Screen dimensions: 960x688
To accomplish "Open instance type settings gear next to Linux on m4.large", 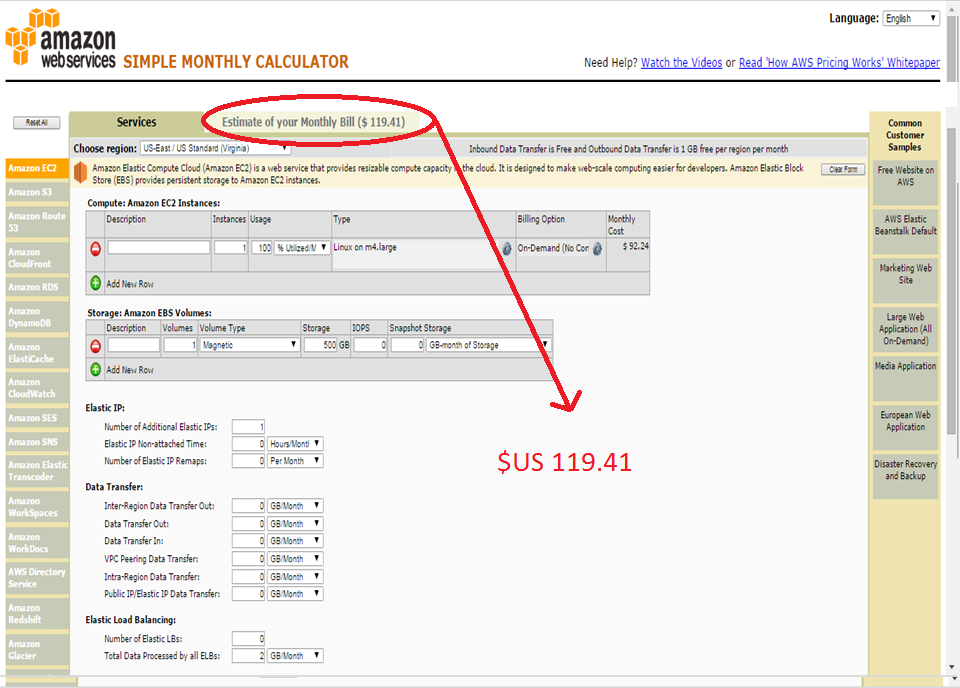I will [x=507, y=249].
